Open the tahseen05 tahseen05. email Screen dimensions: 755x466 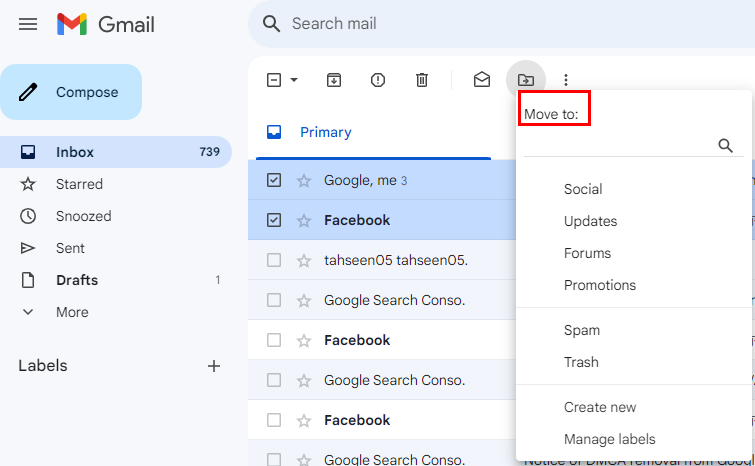(396, 260)
